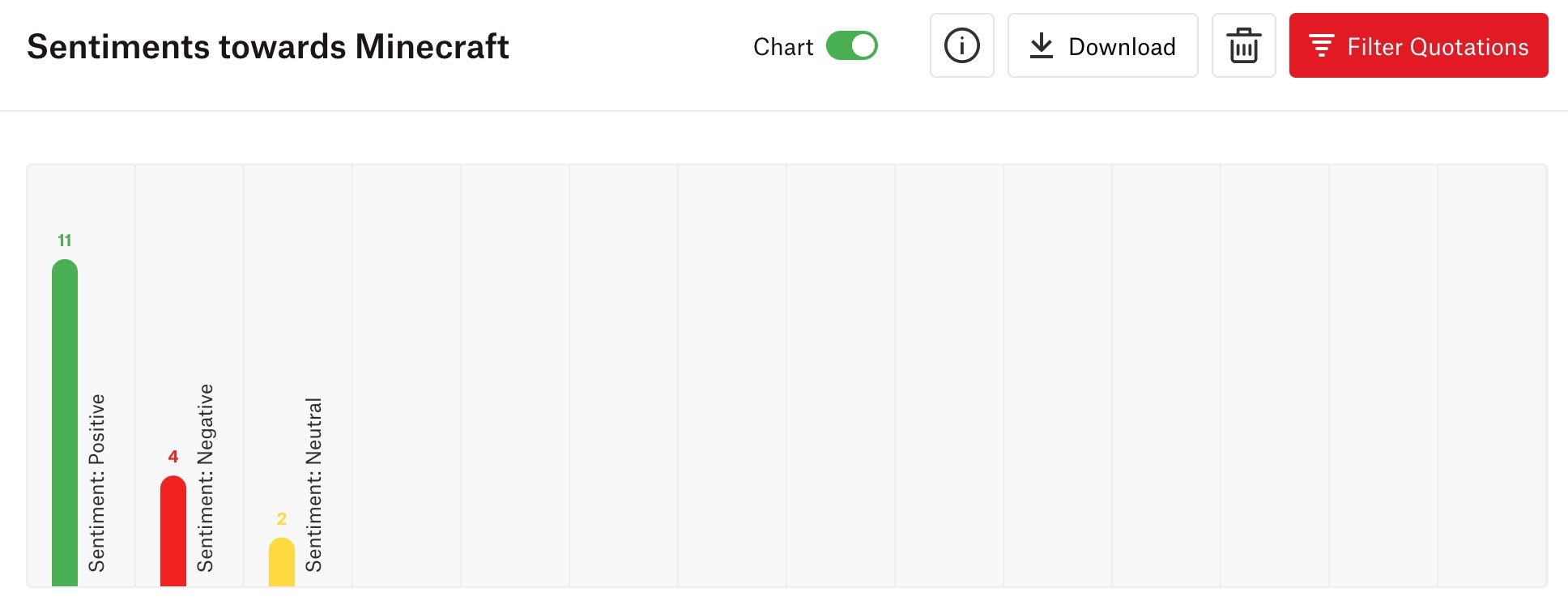Click the download arrow icon
This screenshot has width=1568, height=609.
pyautogui.click(x=1042, y=46)
